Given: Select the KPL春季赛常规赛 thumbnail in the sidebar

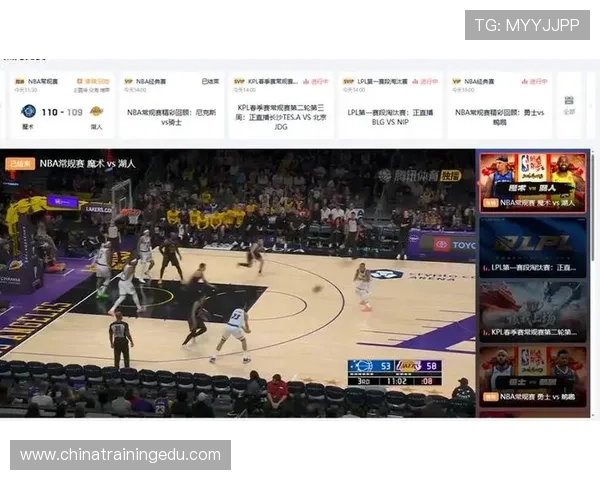Looking at the screenshot, I should 533,312.
